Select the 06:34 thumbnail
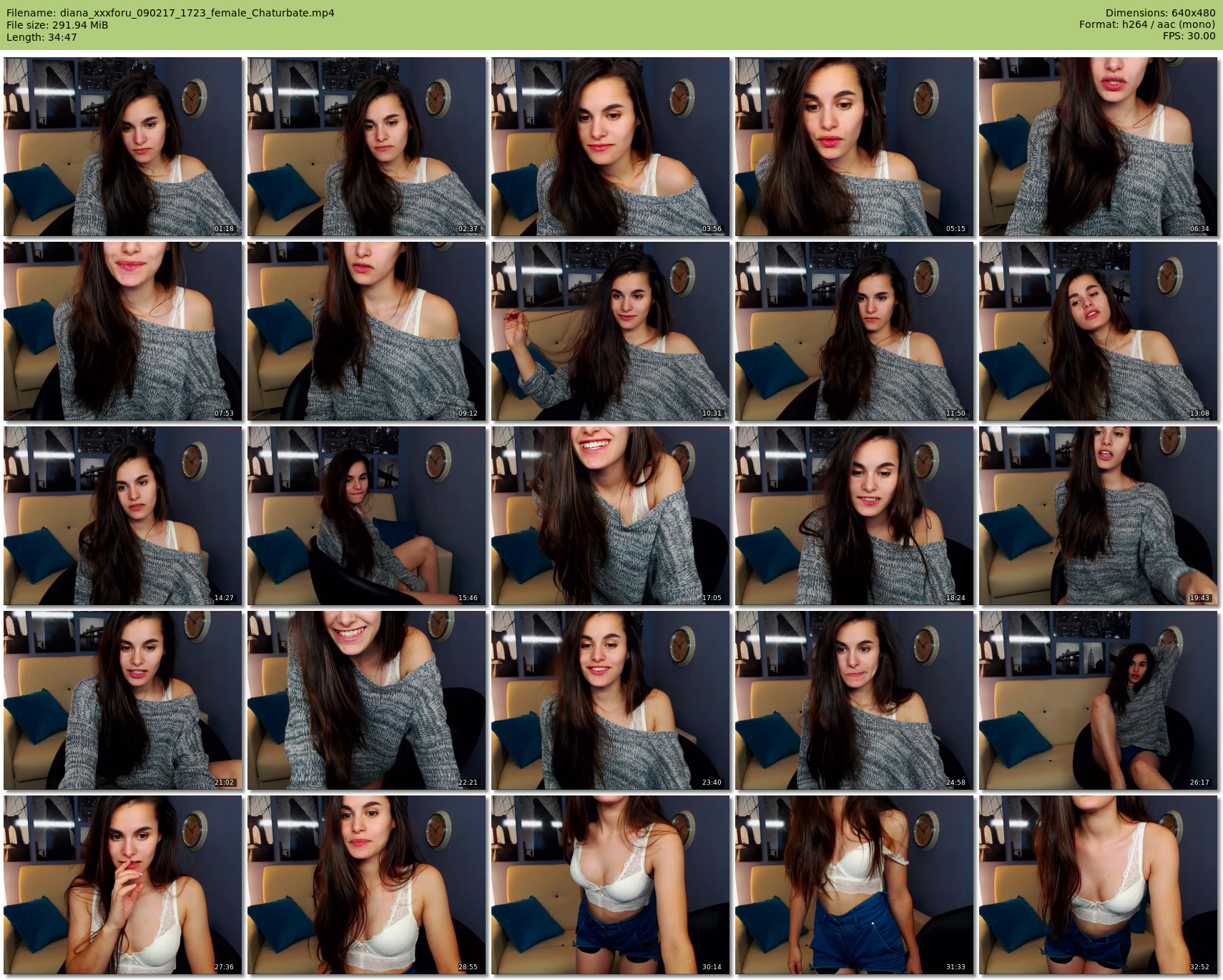The image size is (1223, 980). [1099, 147]
